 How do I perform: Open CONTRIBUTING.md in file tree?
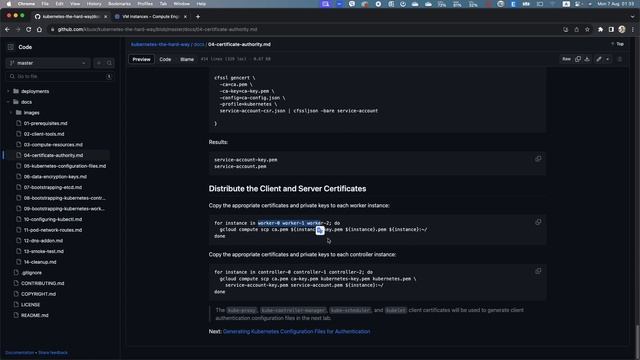tap(42, 283)
